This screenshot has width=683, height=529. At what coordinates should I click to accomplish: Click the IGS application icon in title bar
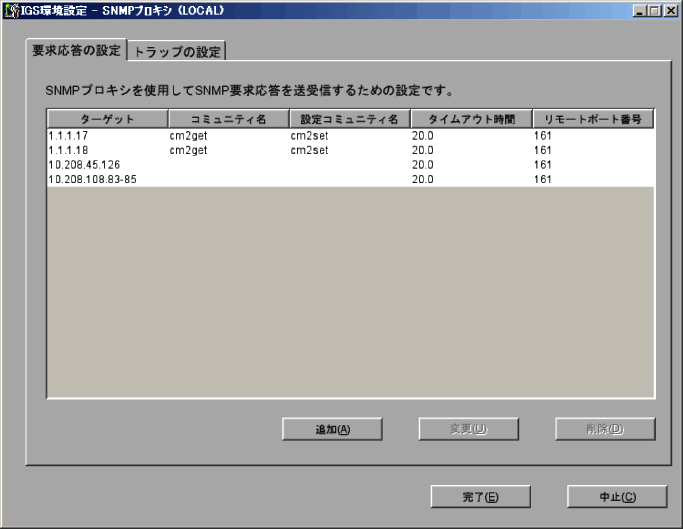click(12, 10)
